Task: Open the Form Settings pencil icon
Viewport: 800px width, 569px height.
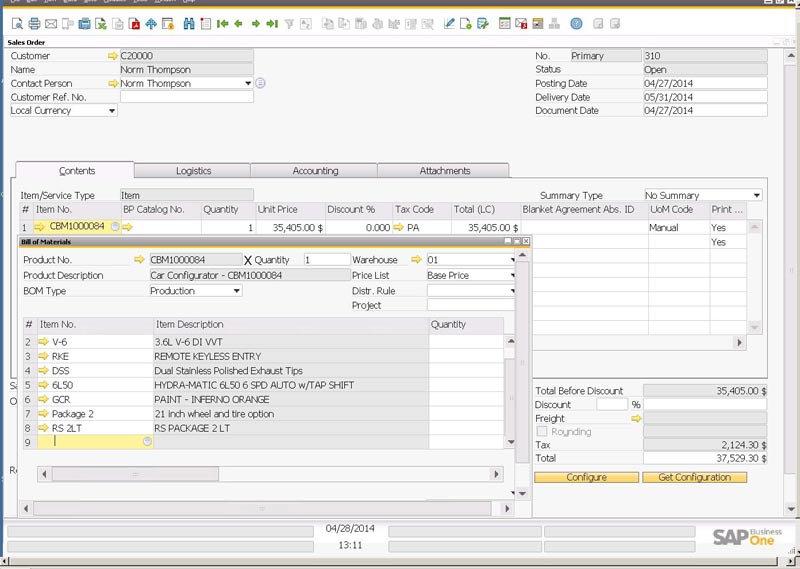Action: click(449, 23)
